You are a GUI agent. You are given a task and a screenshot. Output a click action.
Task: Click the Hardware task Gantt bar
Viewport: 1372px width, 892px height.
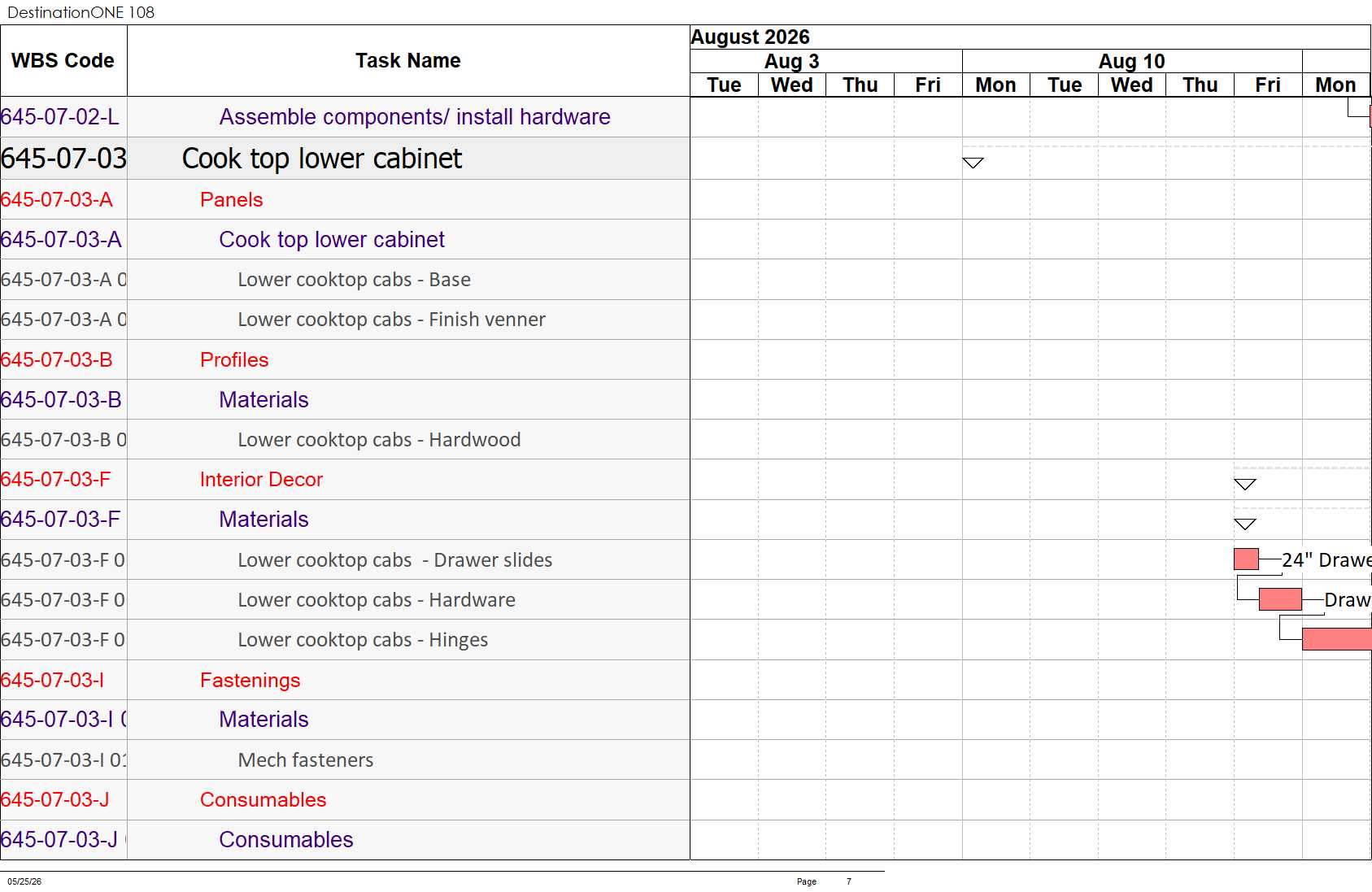[x=1280, y=600]
